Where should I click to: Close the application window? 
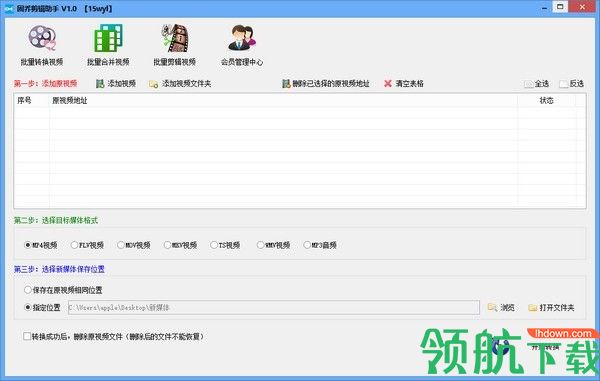[x=582, y=7]
